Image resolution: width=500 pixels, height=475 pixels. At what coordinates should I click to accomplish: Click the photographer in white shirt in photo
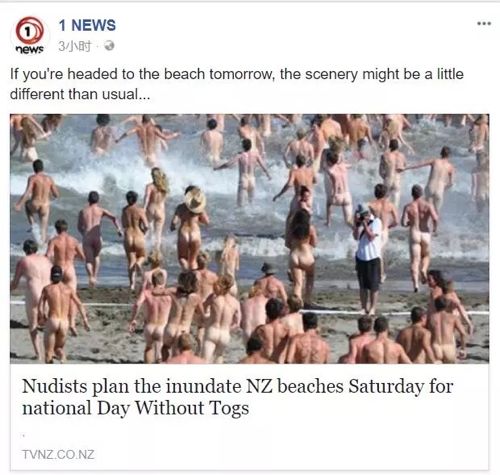pyautogui.click(x=368, y=258)
